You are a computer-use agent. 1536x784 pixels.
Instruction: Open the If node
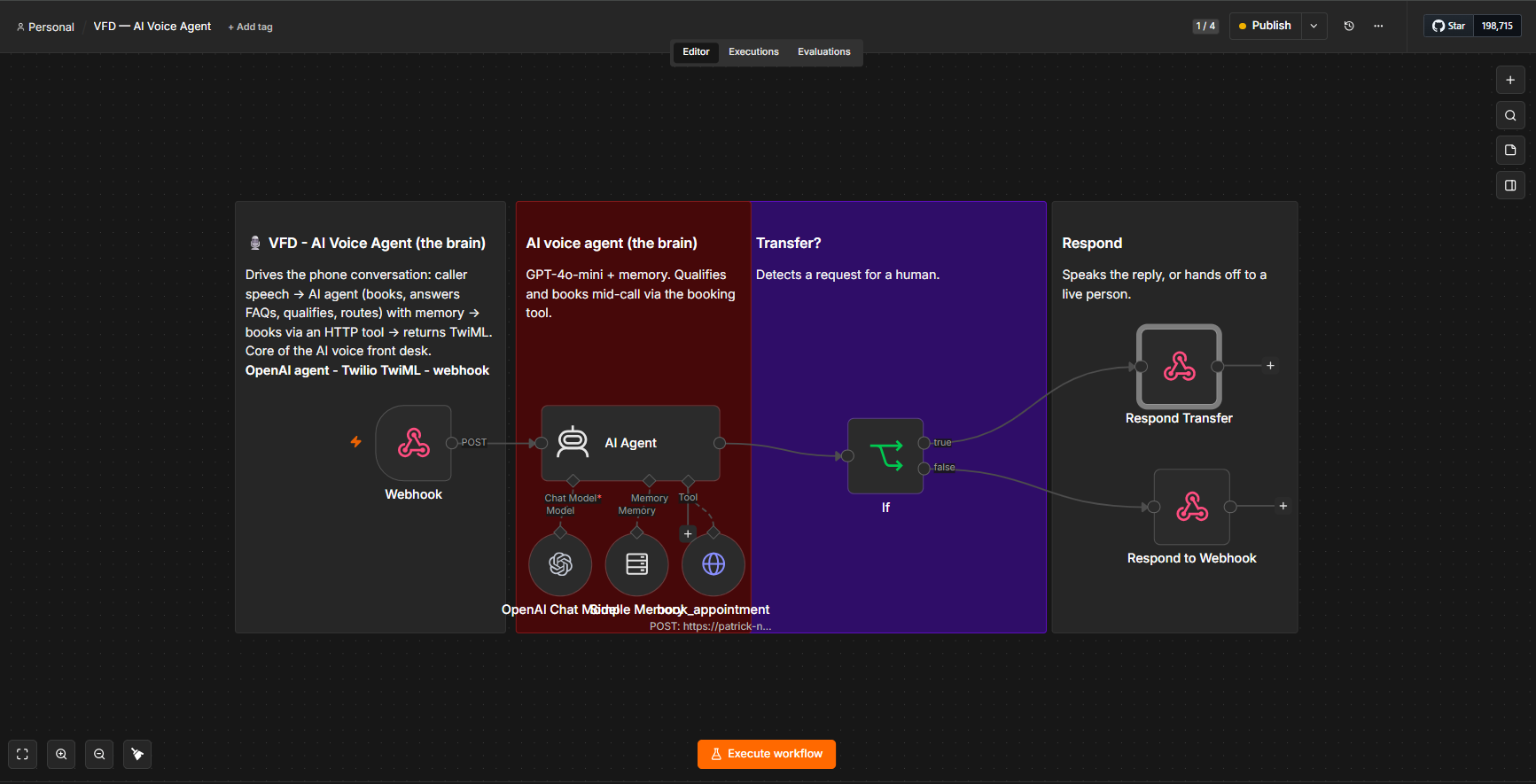(x=885, y=456)
